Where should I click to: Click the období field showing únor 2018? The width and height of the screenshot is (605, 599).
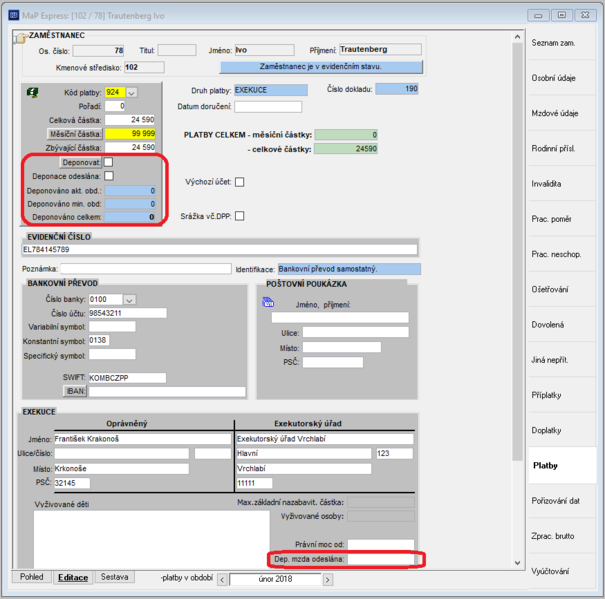tap(275, 579)
